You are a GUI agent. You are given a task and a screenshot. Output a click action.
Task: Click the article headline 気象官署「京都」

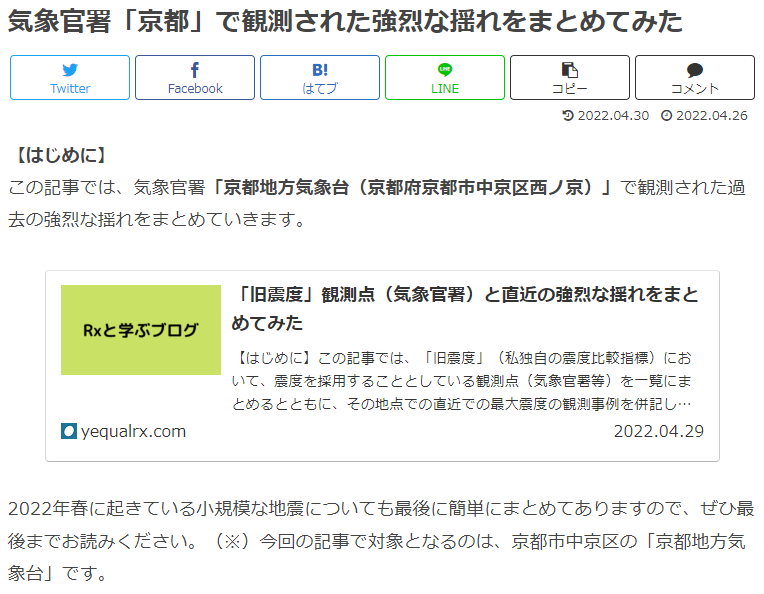pyautogui.click(x=345, y=21)
